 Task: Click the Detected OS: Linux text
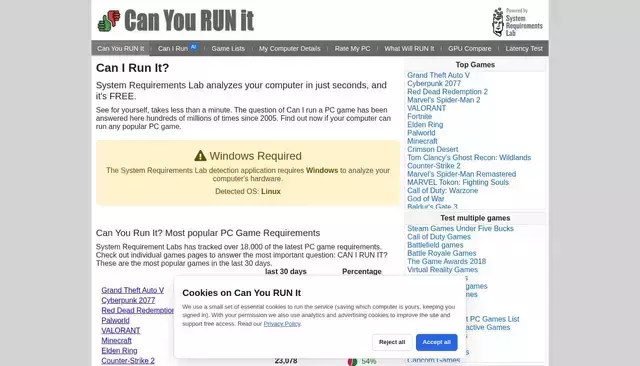(x=248, y=191)
